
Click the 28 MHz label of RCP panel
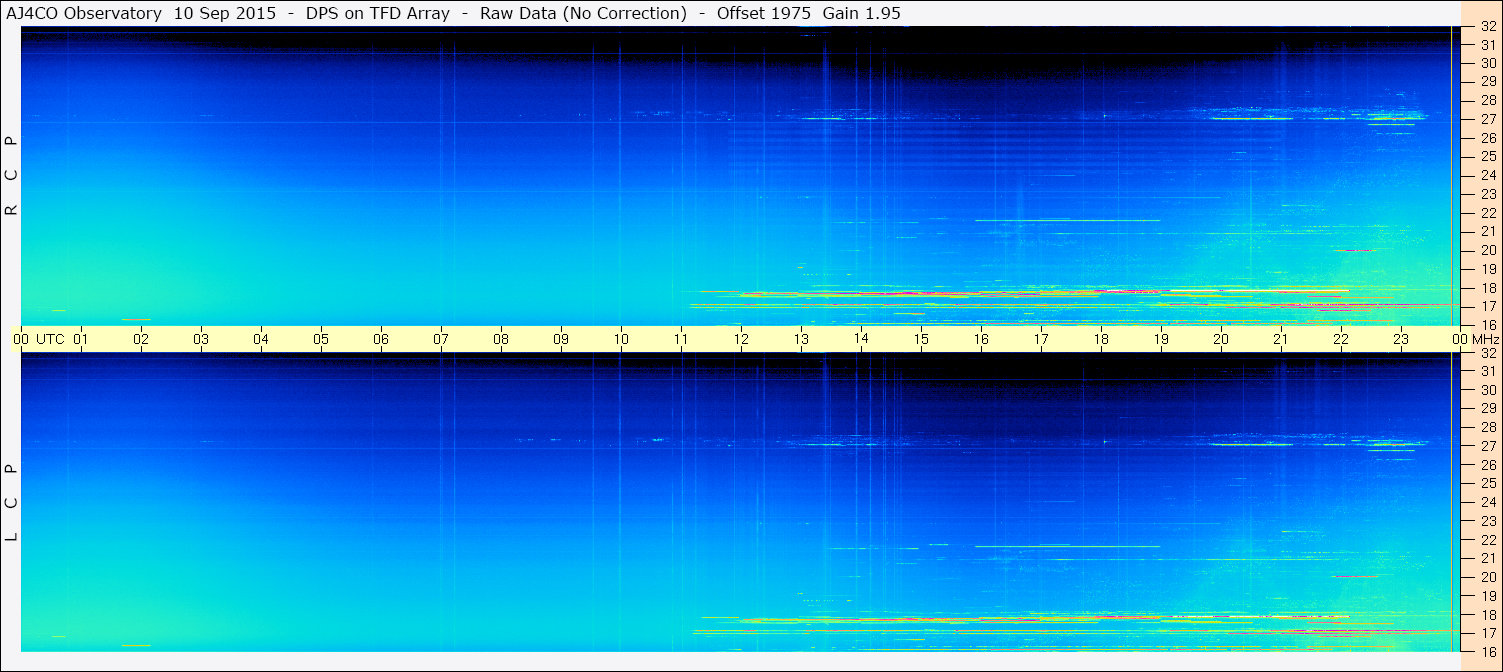click(1487, 101)
